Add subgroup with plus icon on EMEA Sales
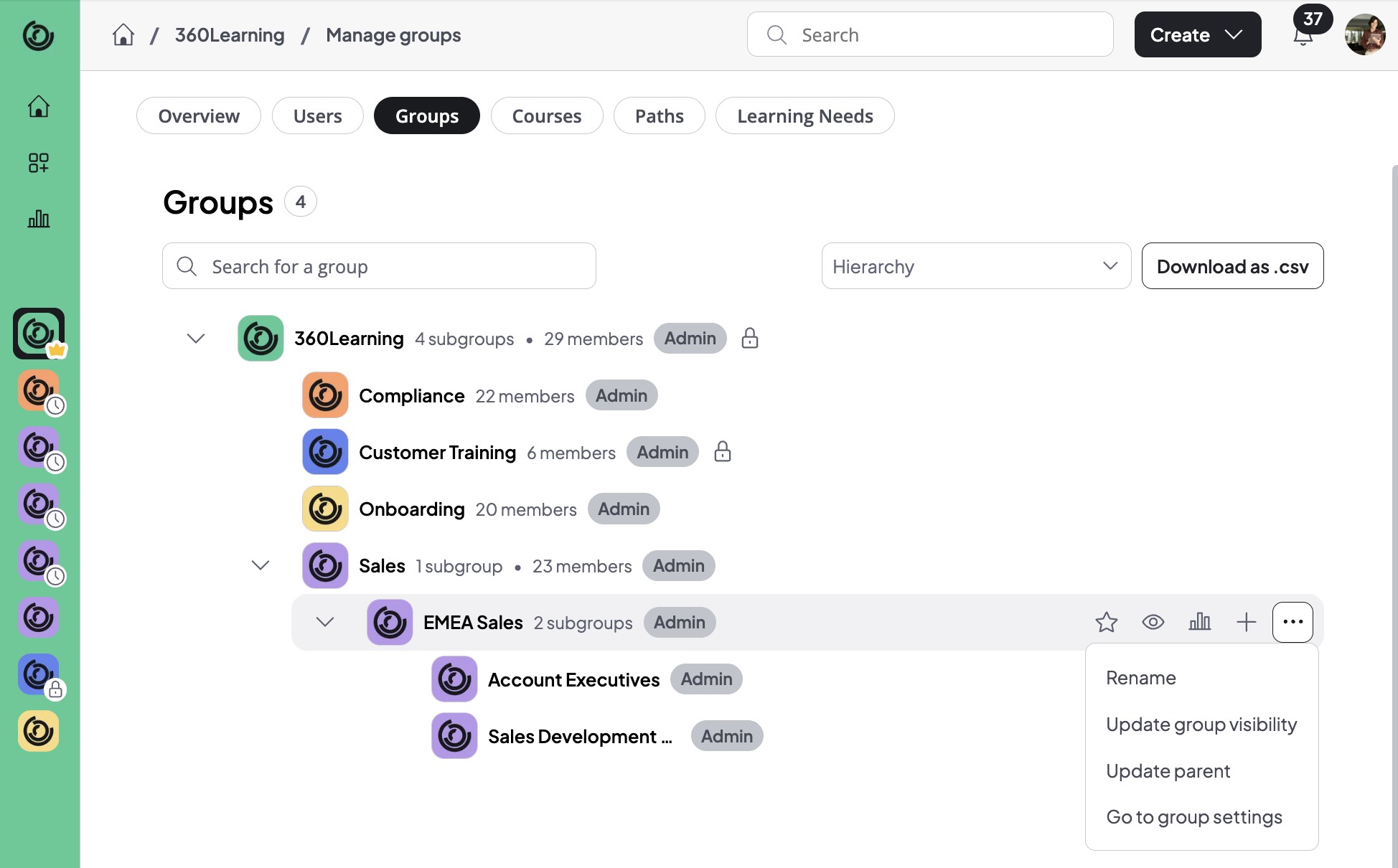Screen dimensions: 1398x868 [x=1247, y=622]
